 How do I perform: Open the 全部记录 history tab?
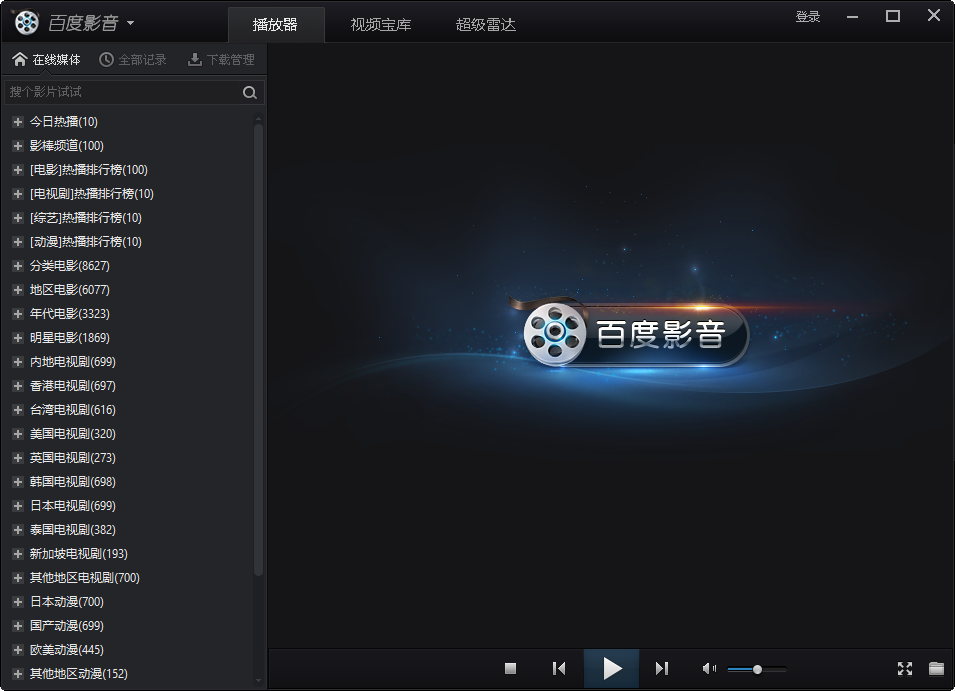click(x=133, y=59)
